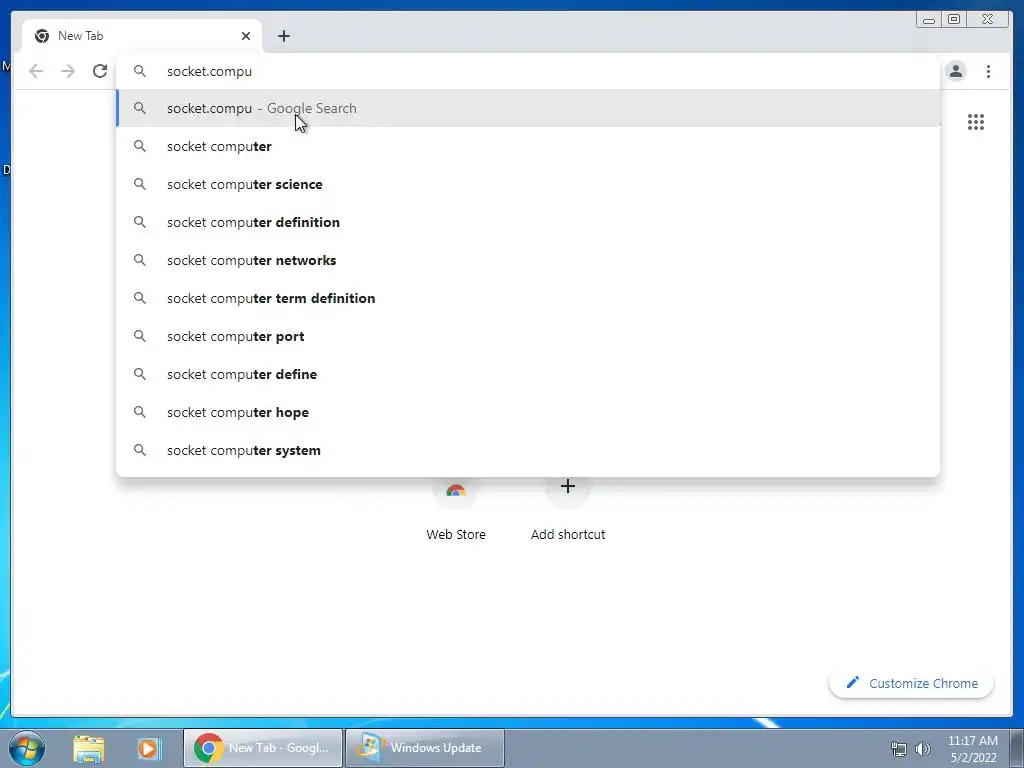
Task: Restore down the Chrome window
Action: point(953,20)
